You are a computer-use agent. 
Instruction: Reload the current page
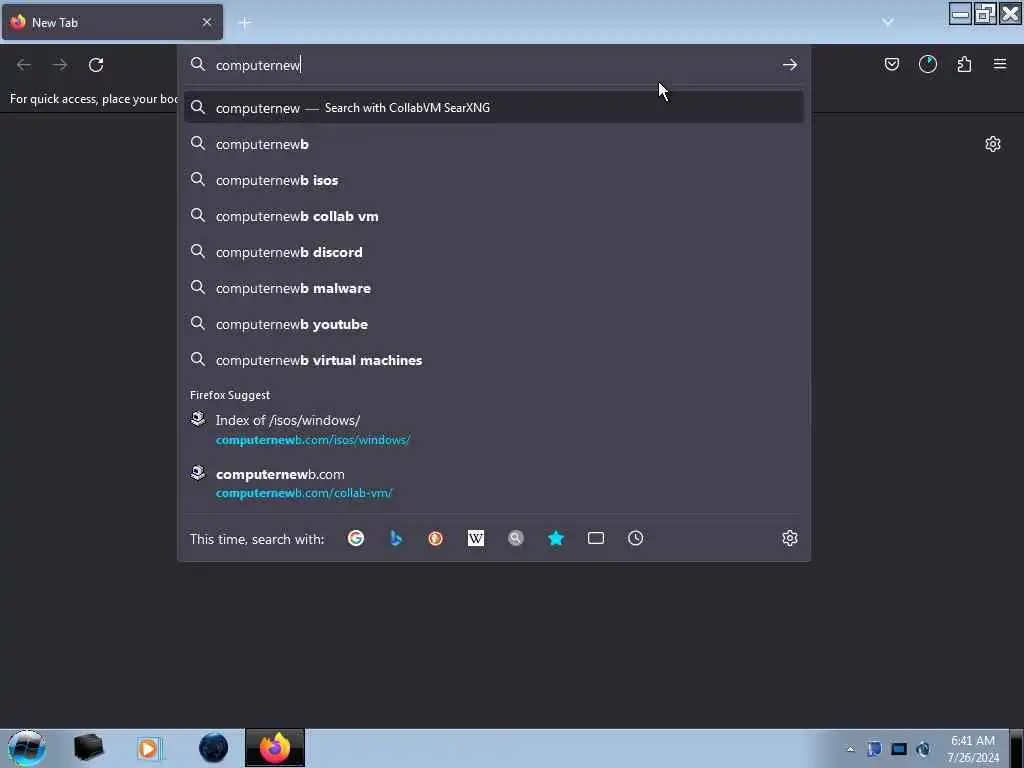point(96,65)
